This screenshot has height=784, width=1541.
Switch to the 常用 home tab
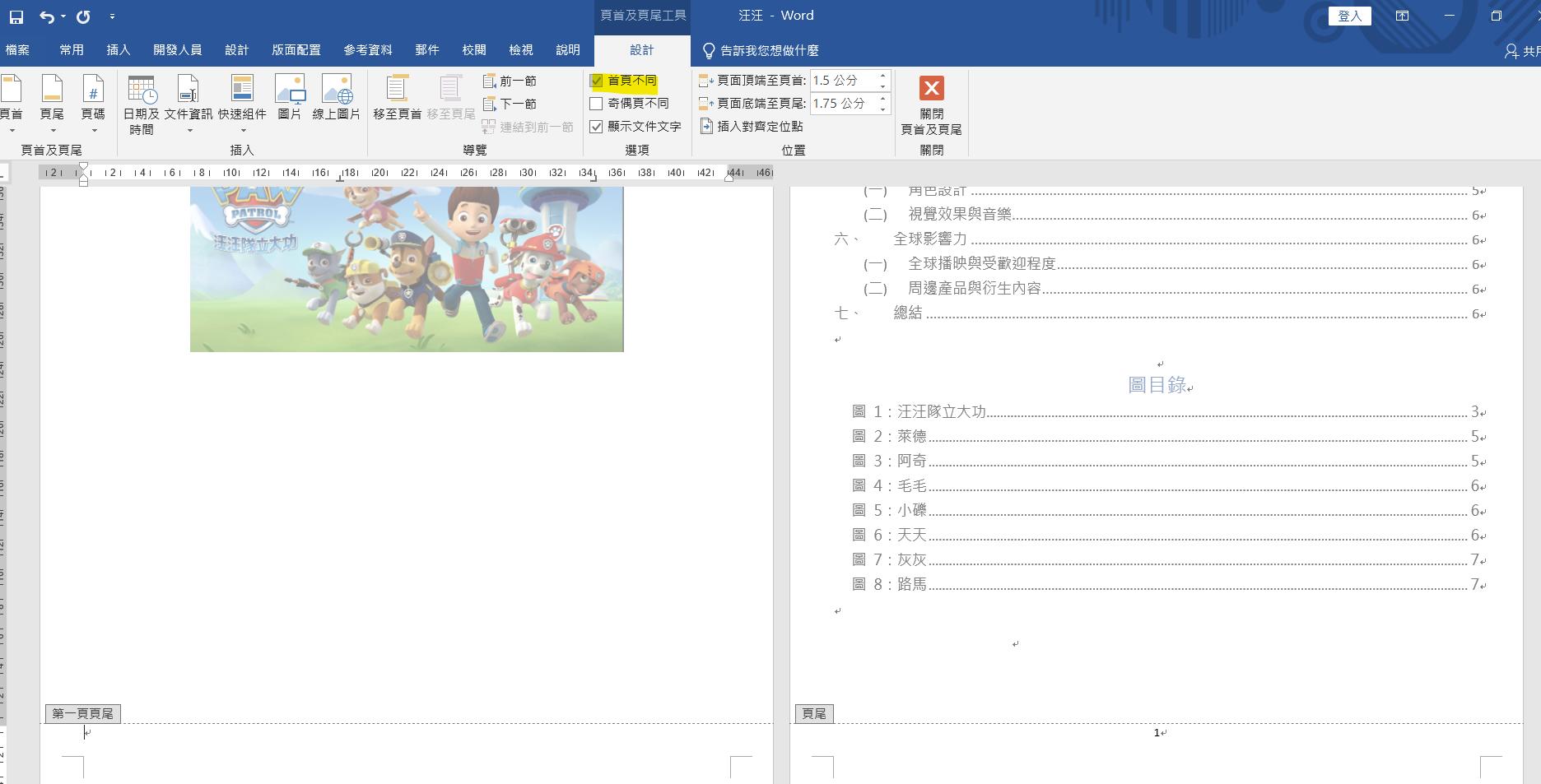click(72, 50)
